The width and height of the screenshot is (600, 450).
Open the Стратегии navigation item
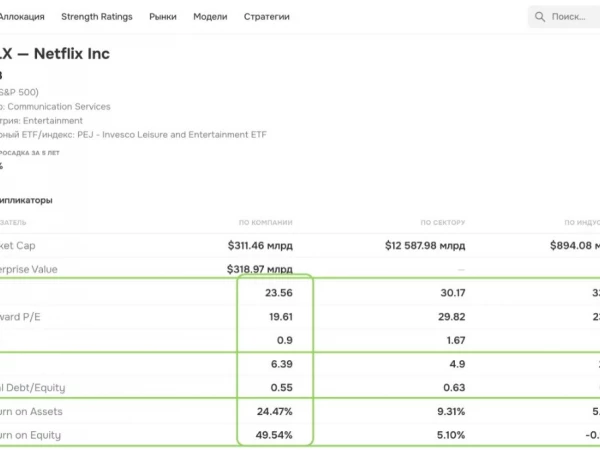pos(267,17)
